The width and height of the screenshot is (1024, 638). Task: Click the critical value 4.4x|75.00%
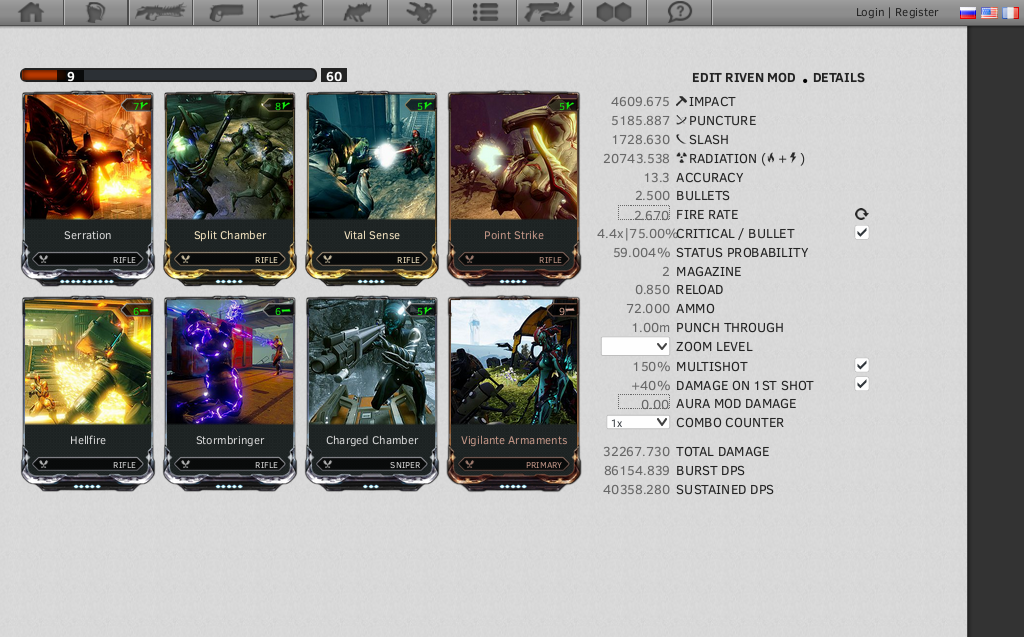636,233
